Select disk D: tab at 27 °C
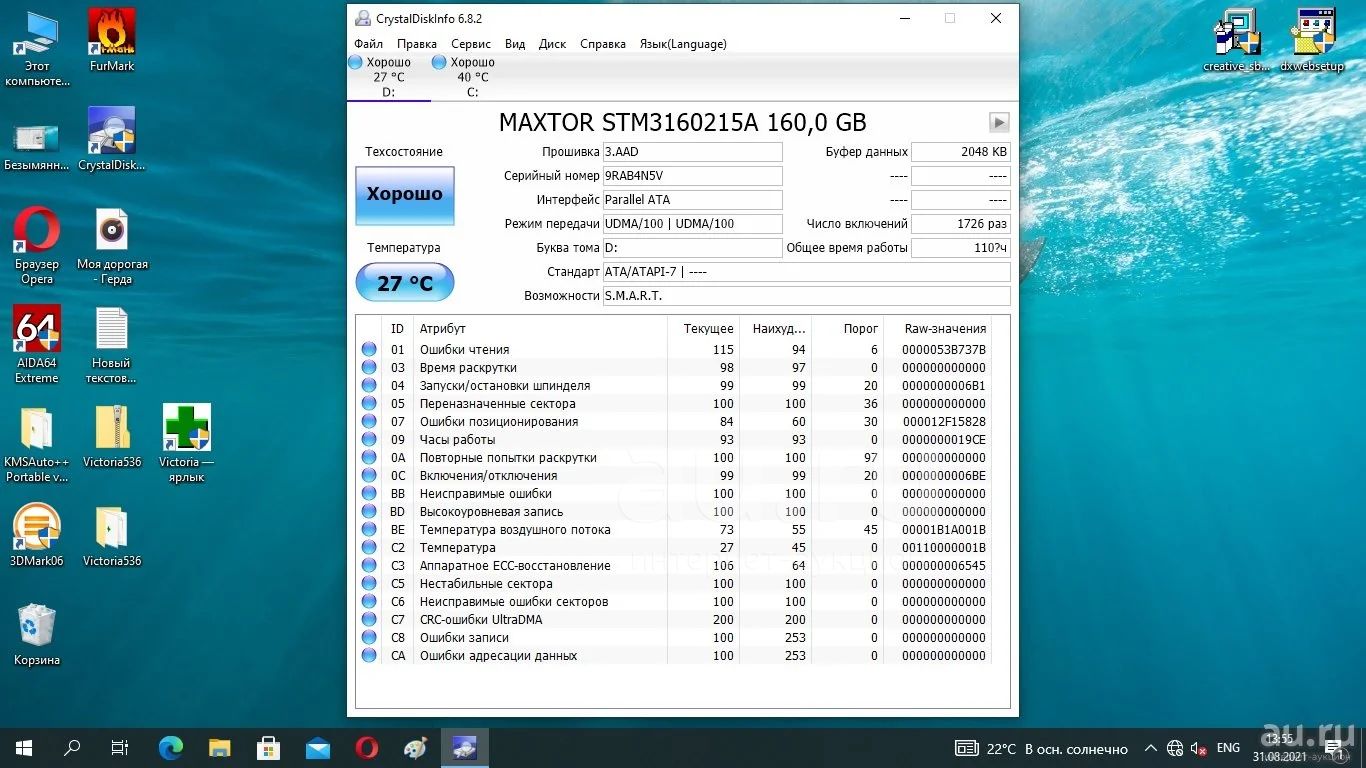The width and height of the screenshot is (1366, 768). pos(389,77)
